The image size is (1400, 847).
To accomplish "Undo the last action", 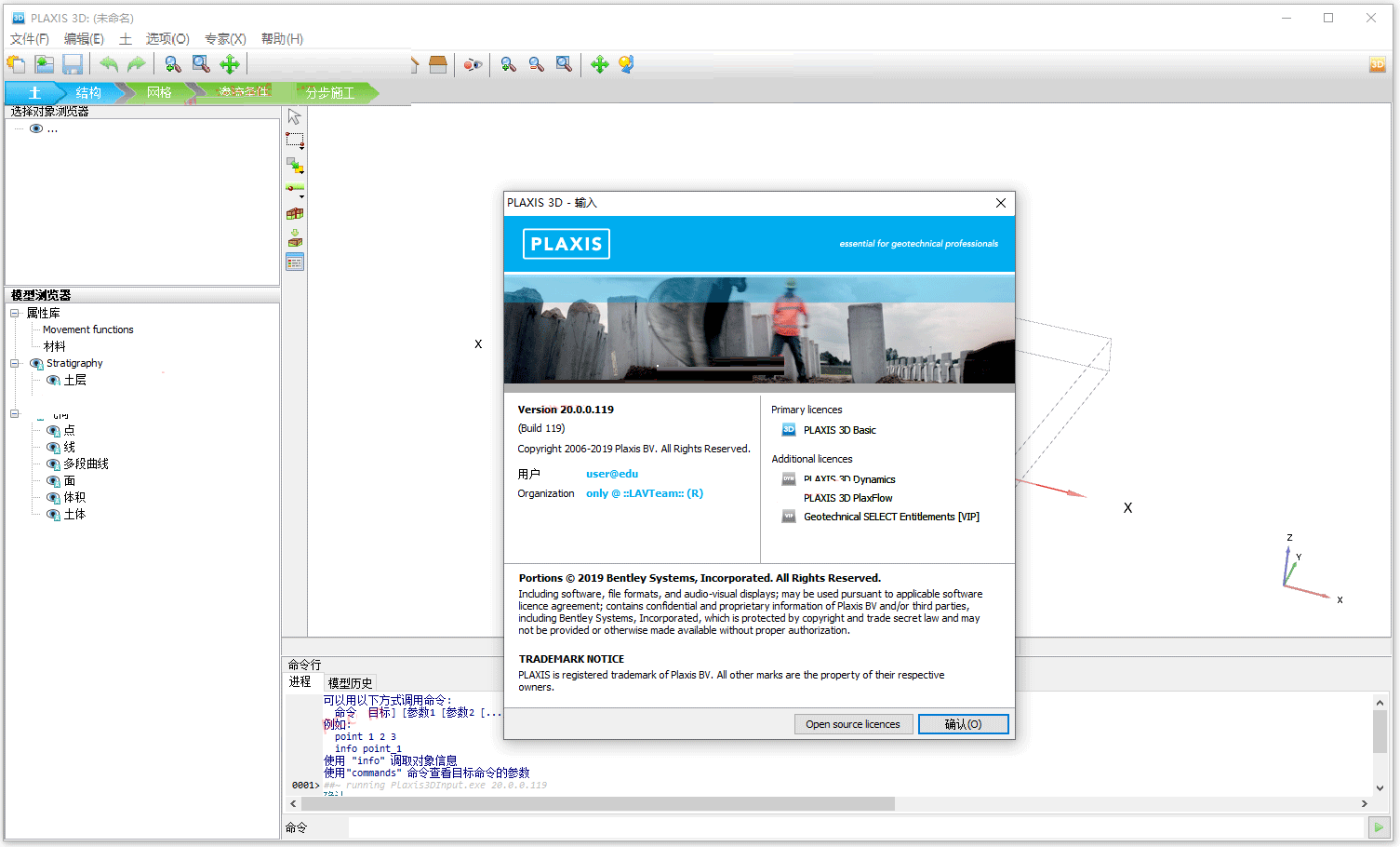I will (x=108, y=63).
